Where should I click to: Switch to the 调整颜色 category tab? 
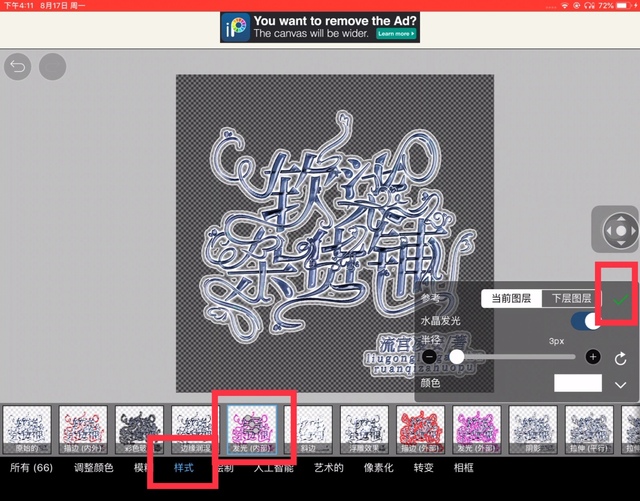(94, 467)
